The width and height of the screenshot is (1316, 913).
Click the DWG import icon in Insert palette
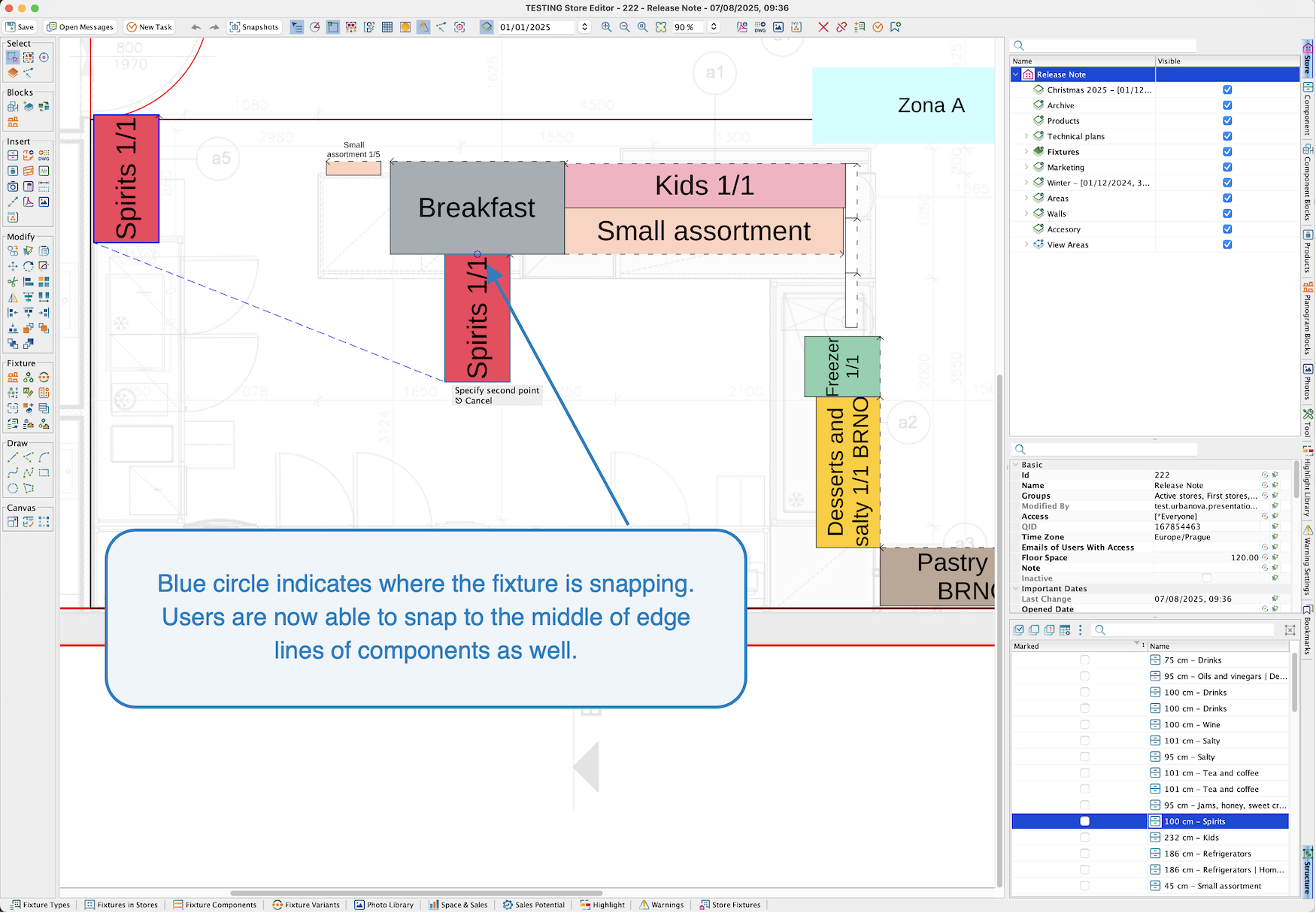point(44,156)
